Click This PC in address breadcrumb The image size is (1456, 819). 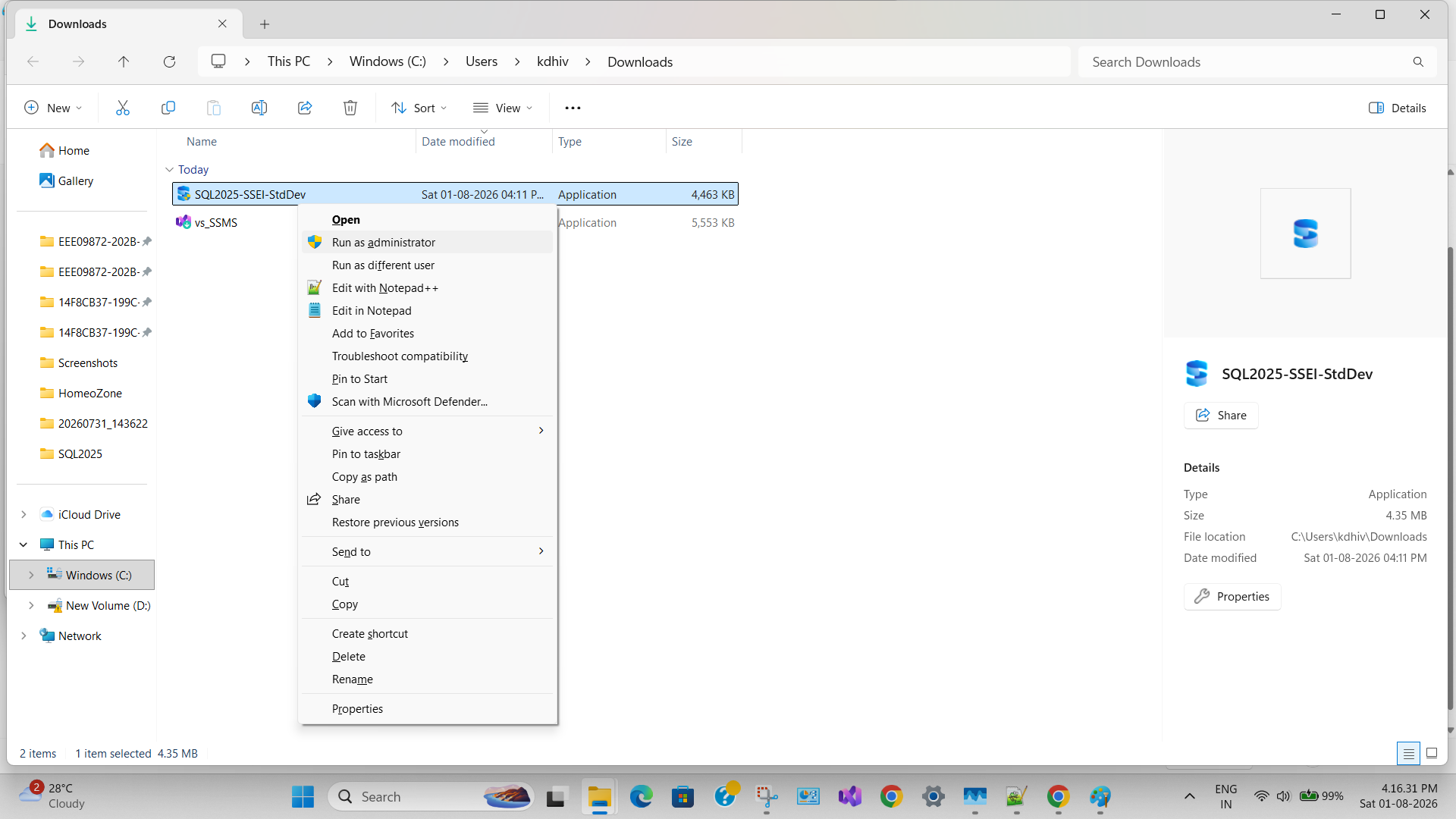[289, 61]
